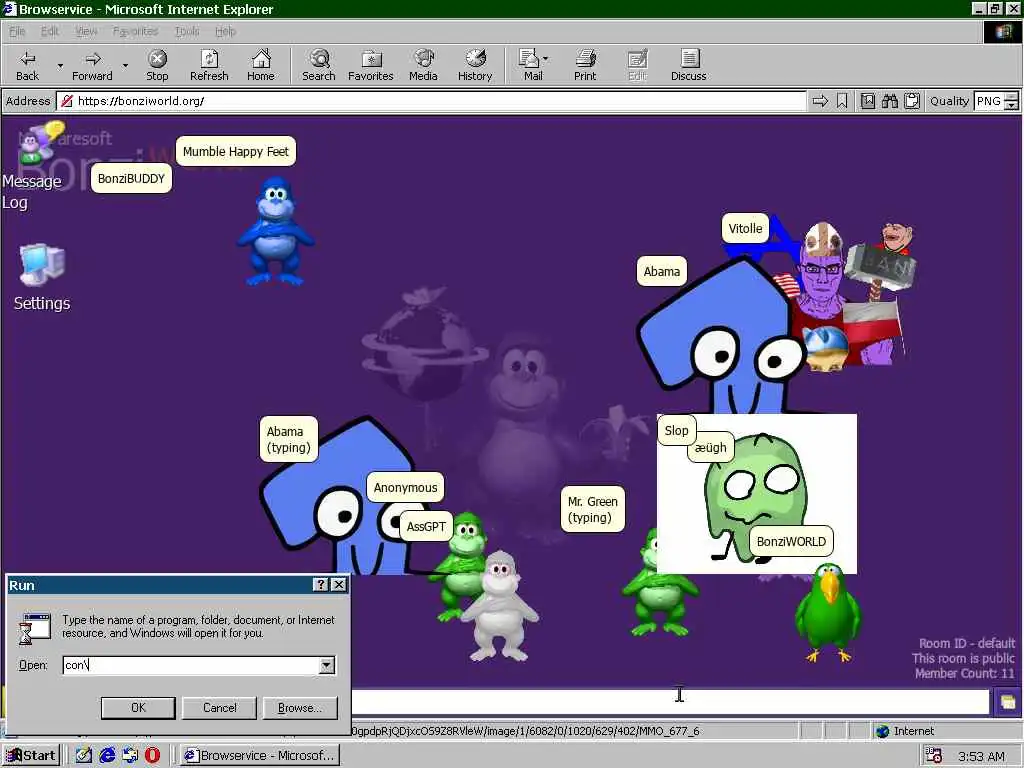Click the Start button
Image resolution: width=1024 pixels, height=768 pixels.
[31, 756]
